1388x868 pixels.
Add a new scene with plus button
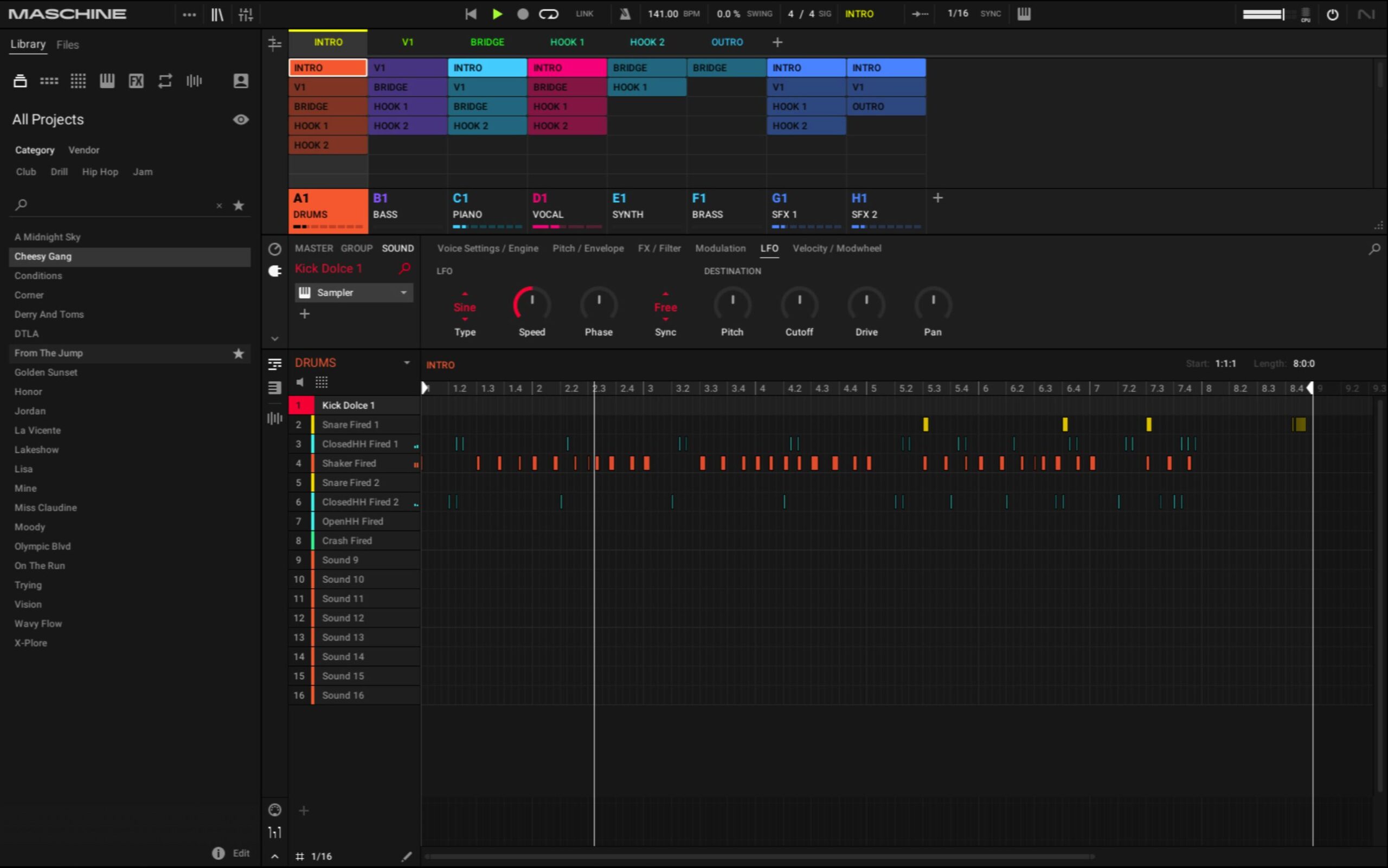pos(777,42)
